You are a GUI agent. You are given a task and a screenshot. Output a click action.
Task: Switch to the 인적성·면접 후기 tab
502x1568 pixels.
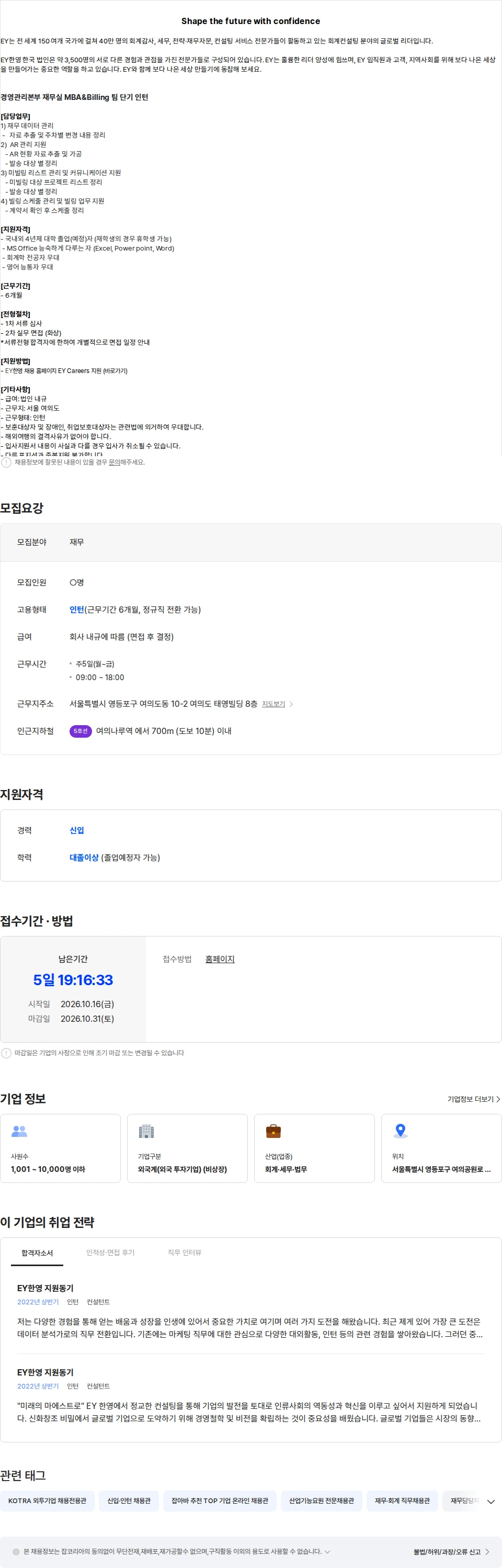coord(110,1253)
